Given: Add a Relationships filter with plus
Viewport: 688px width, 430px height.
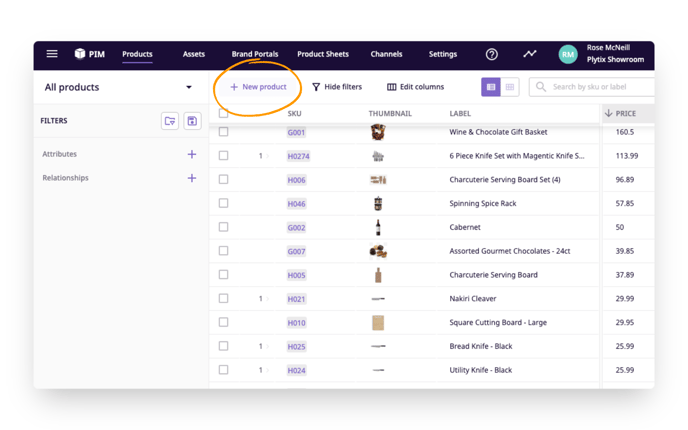Looking at the screenshot, I should click(192, 178).
